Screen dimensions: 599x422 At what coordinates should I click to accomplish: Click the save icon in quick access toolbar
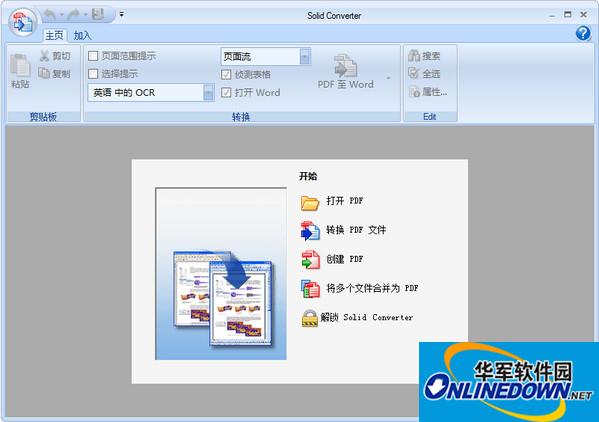click(x=98, y=15)
